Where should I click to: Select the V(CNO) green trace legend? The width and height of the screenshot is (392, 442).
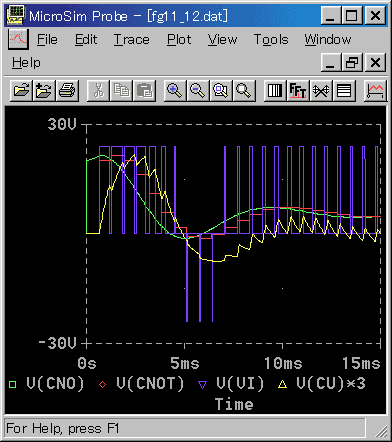point(55,383)
